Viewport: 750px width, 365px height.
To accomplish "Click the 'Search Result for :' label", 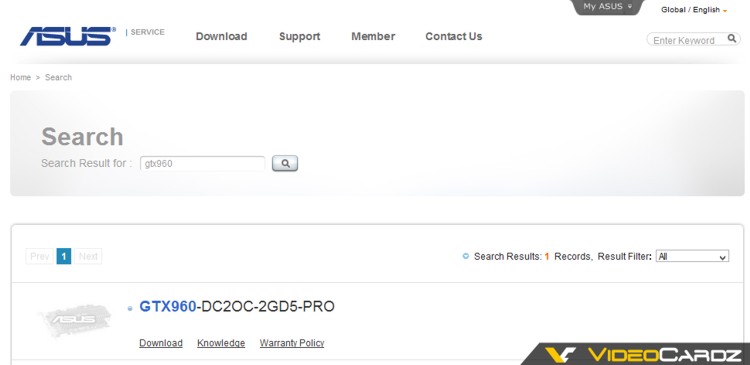I will click(87, 163).
